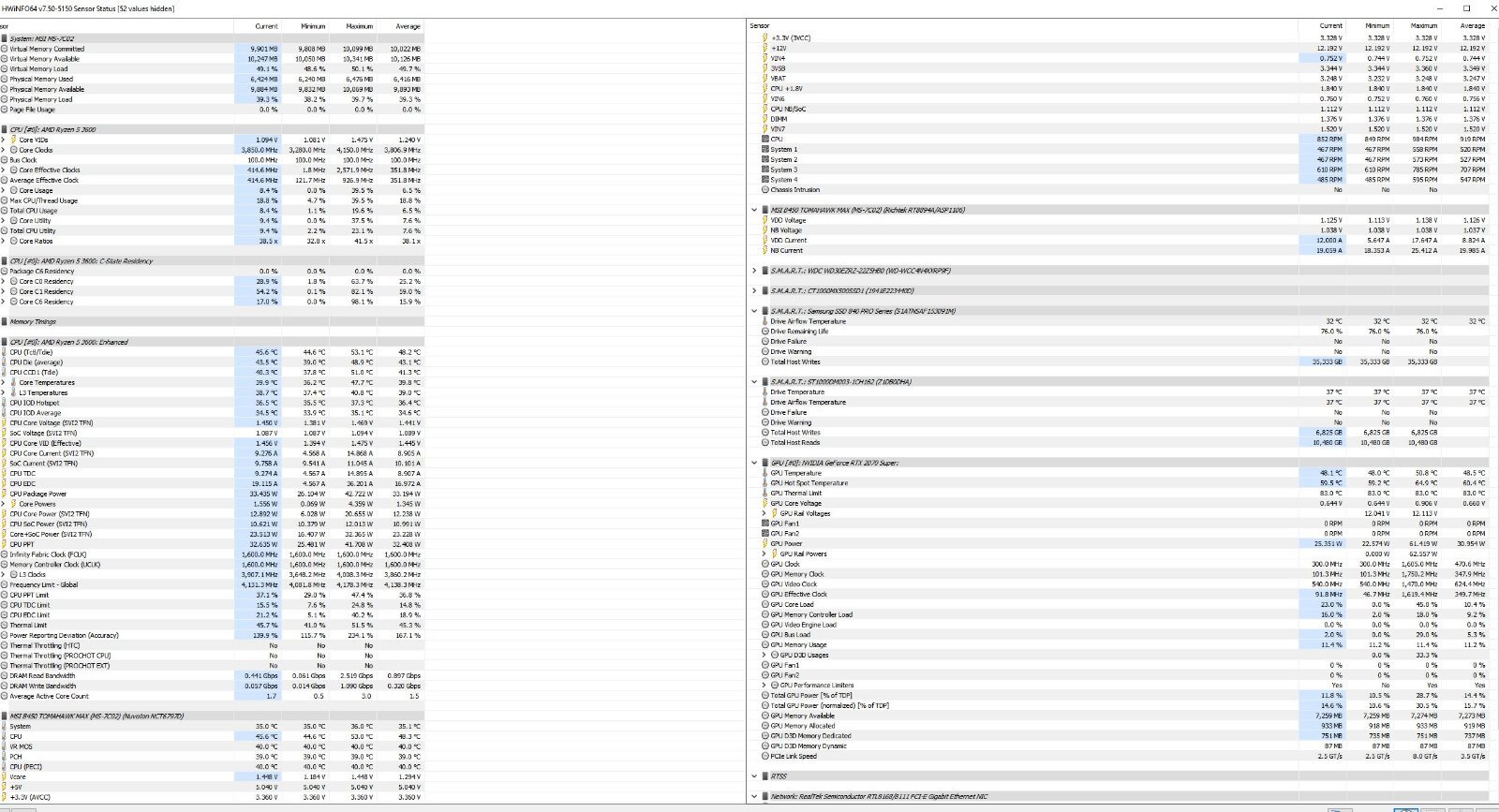Select the Memory Timings section header
The image size is (1499, 812).
tap(212, 321)
